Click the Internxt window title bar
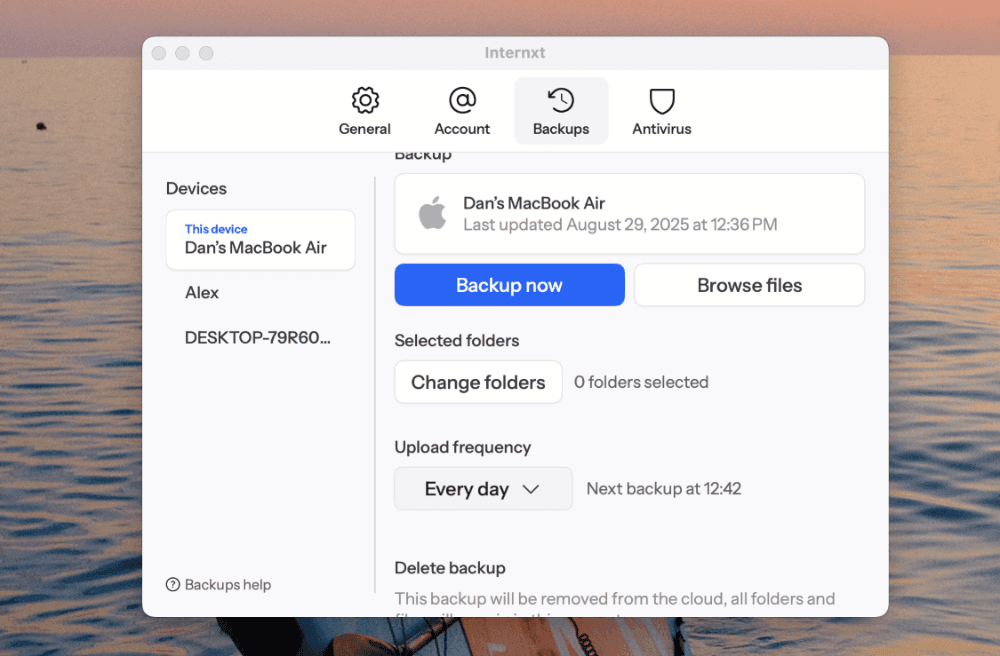The height and width of the screenshot is (656, 1000). (516, 53)
